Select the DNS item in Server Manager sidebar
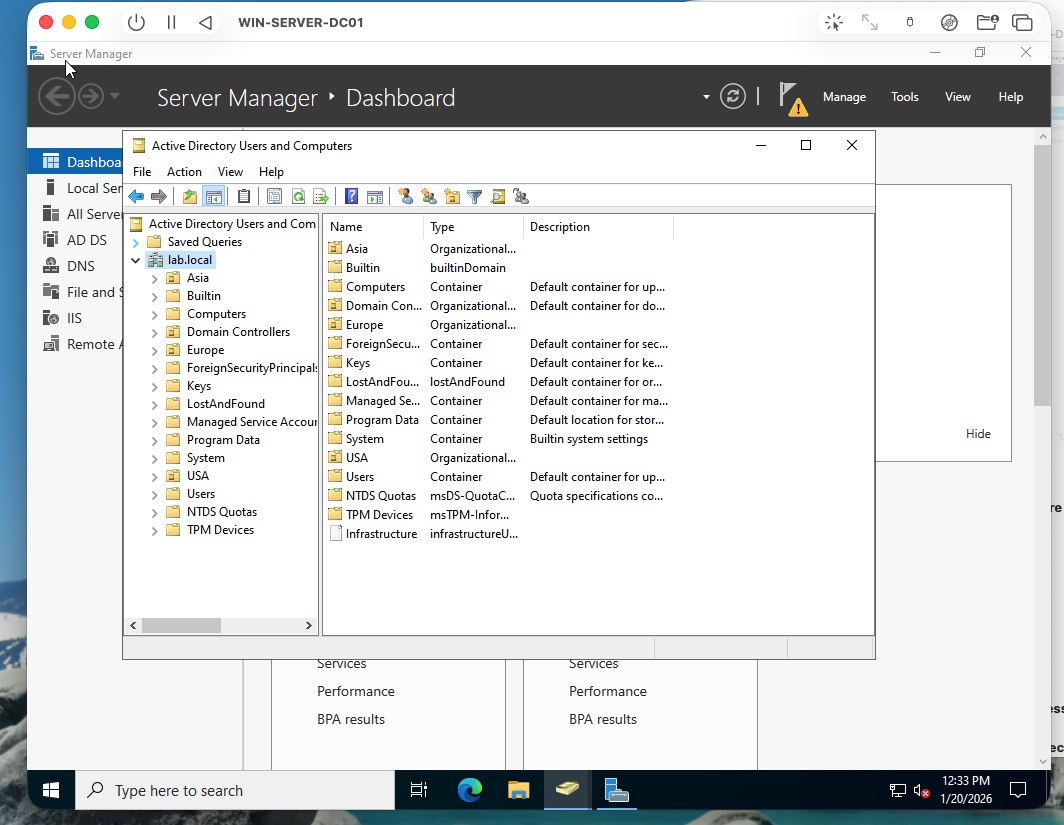The image size is (1064, 825). [x=81, y=266]
